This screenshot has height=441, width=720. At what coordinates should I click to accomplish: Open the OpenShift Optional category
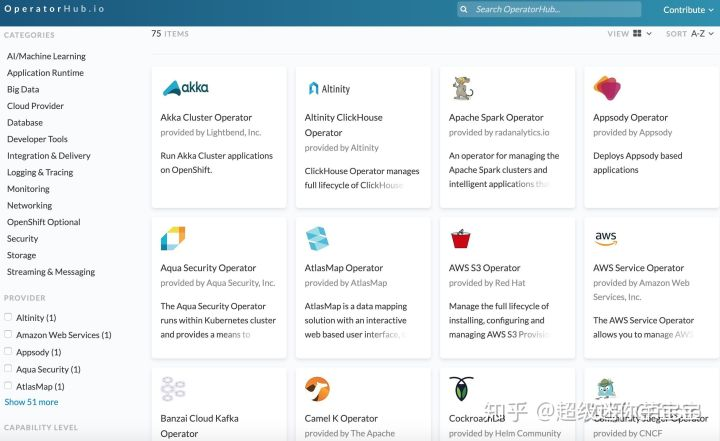pos(44,222)
